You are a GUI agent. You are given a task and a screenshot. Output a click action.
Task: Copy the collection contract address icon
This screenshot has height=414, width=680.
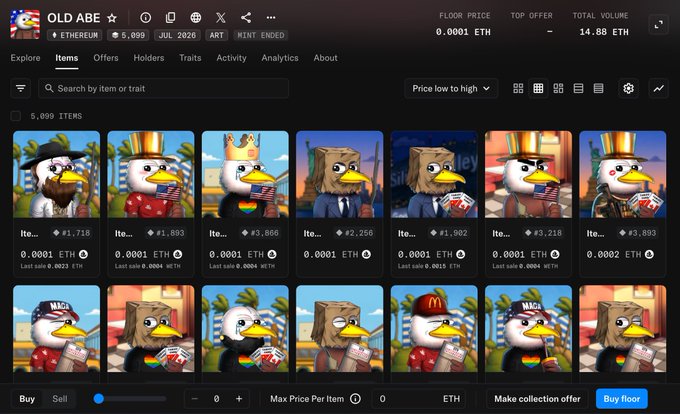170,17
